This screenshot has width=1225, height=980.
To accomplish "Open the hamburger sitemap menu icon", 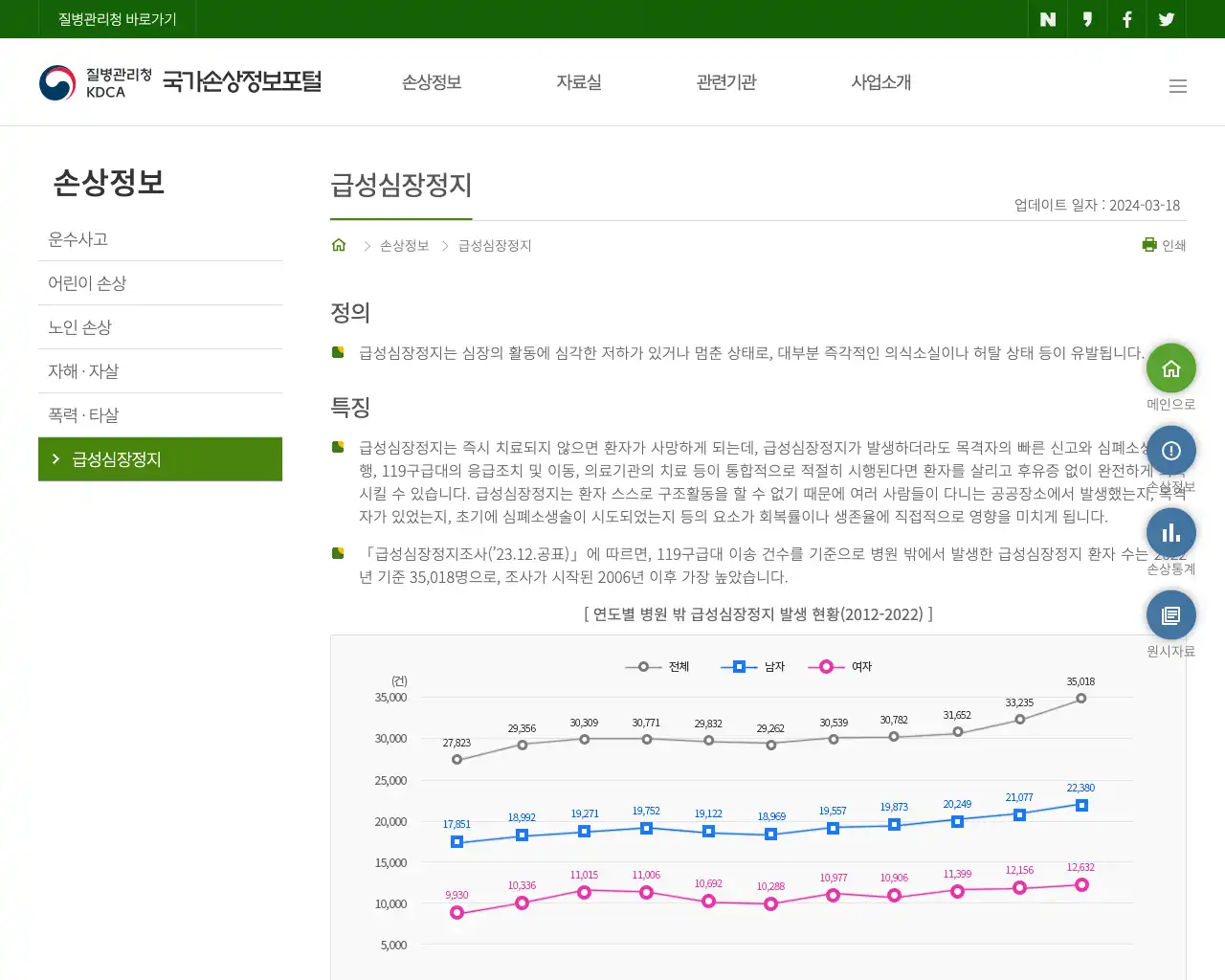I will click(x=1178, y=86).
